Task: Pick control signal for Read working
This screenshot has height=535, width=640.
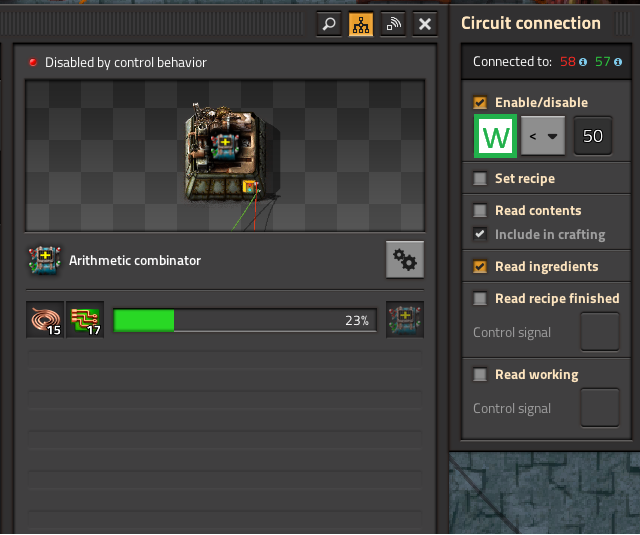Action: click(600, 408)
